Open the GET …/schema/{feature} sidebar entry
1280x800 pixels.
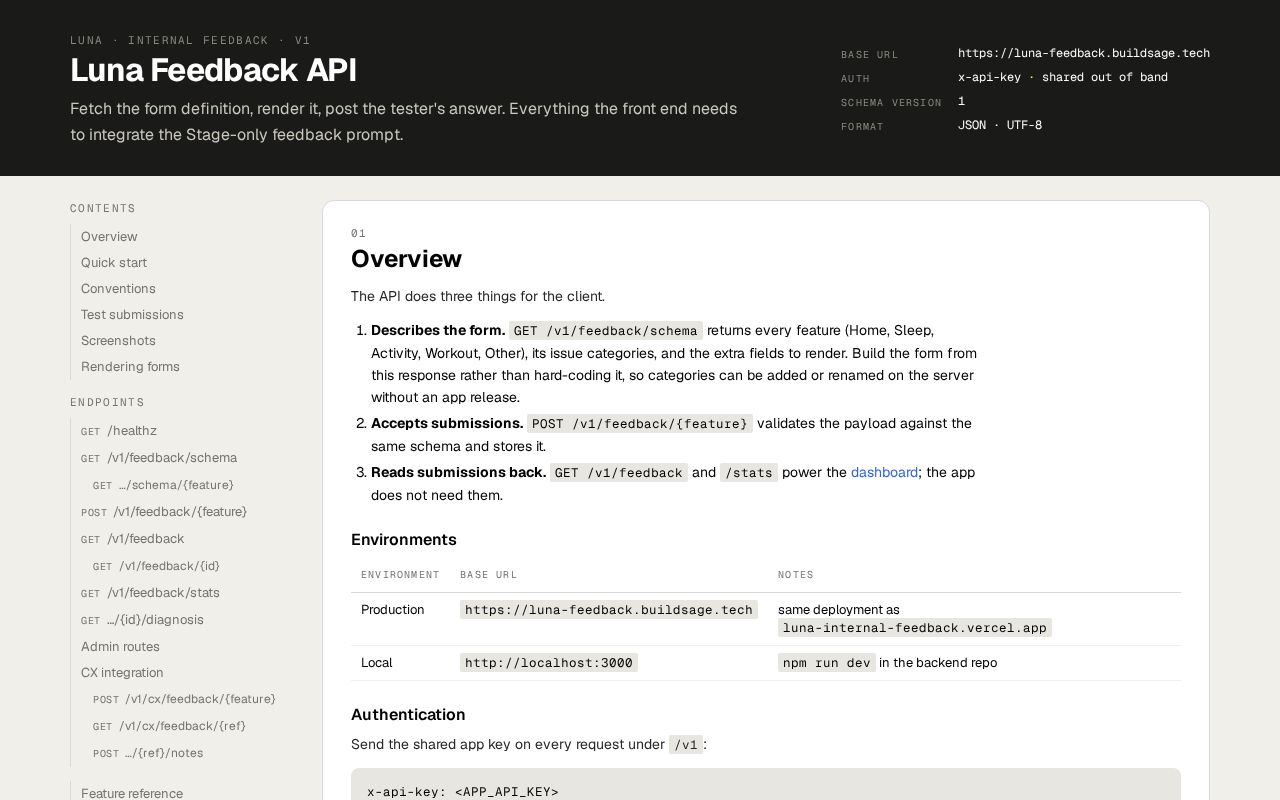click(163, 485)
